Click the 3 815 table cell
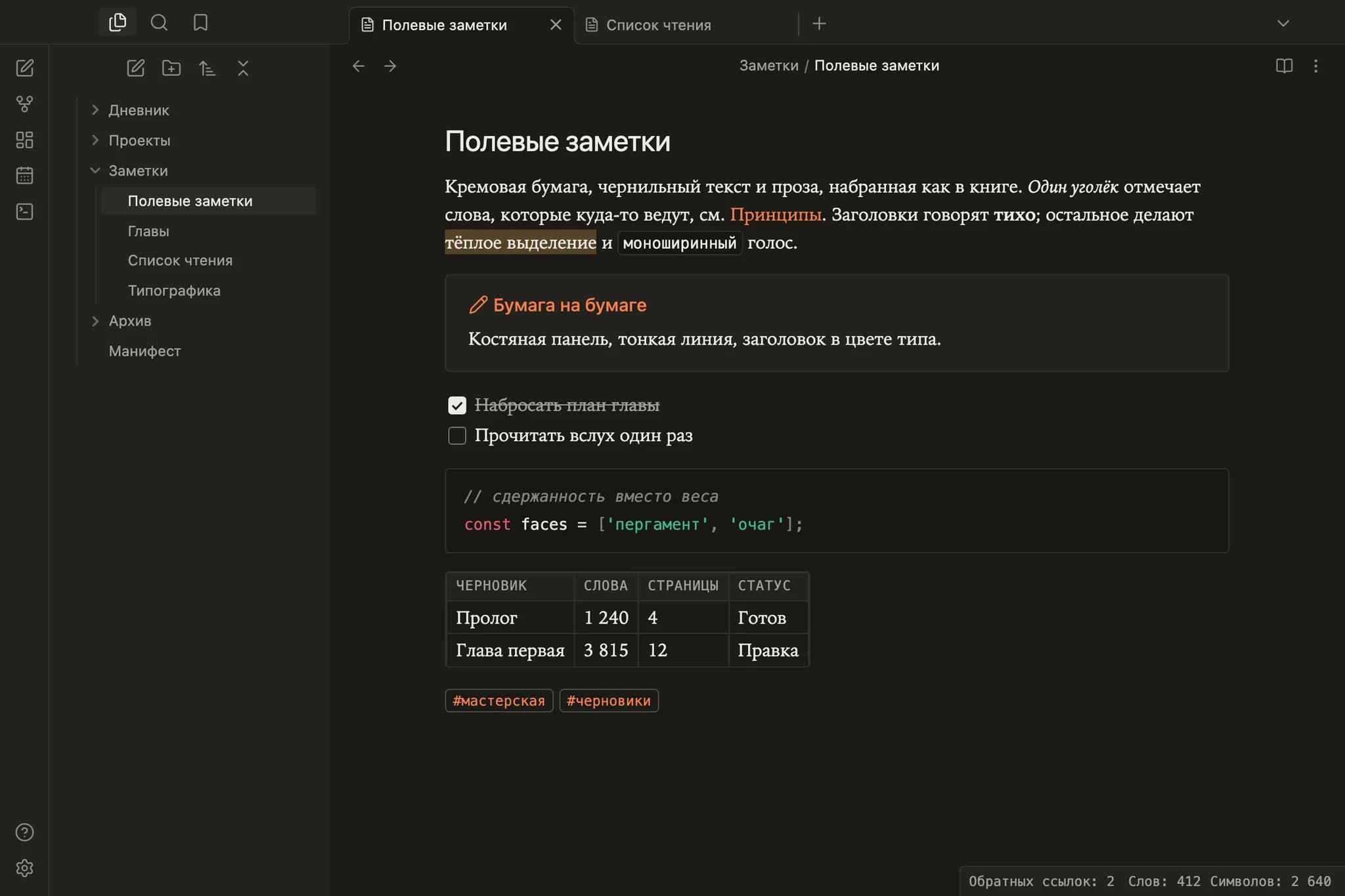The width and height of the screenshot is (1345, 896). [x=606, y=650]
